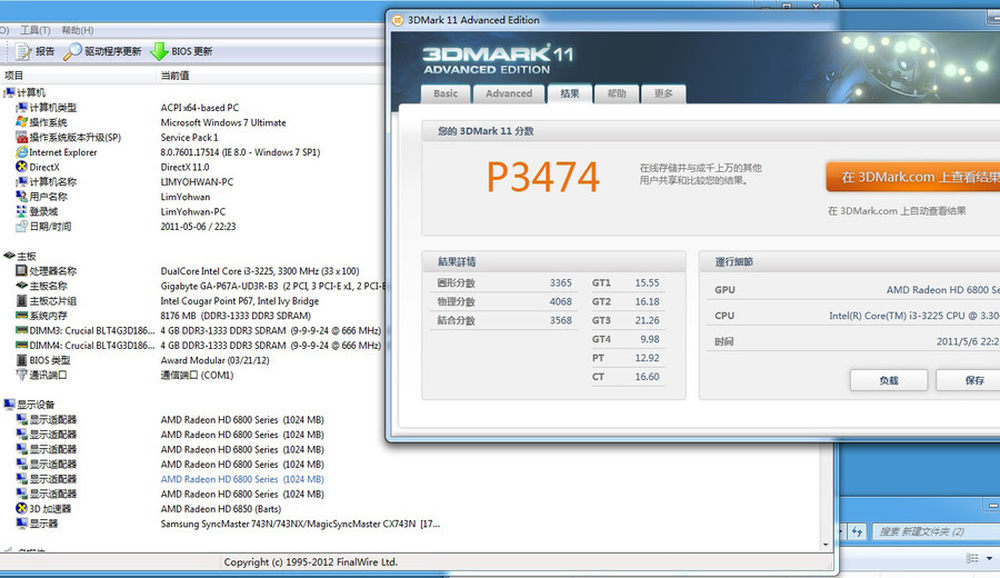Viewport: 1000px width, 578px height.
Task: Click the Copyright FinalWire Ltd. status bar text
Action: coord(311,562)
